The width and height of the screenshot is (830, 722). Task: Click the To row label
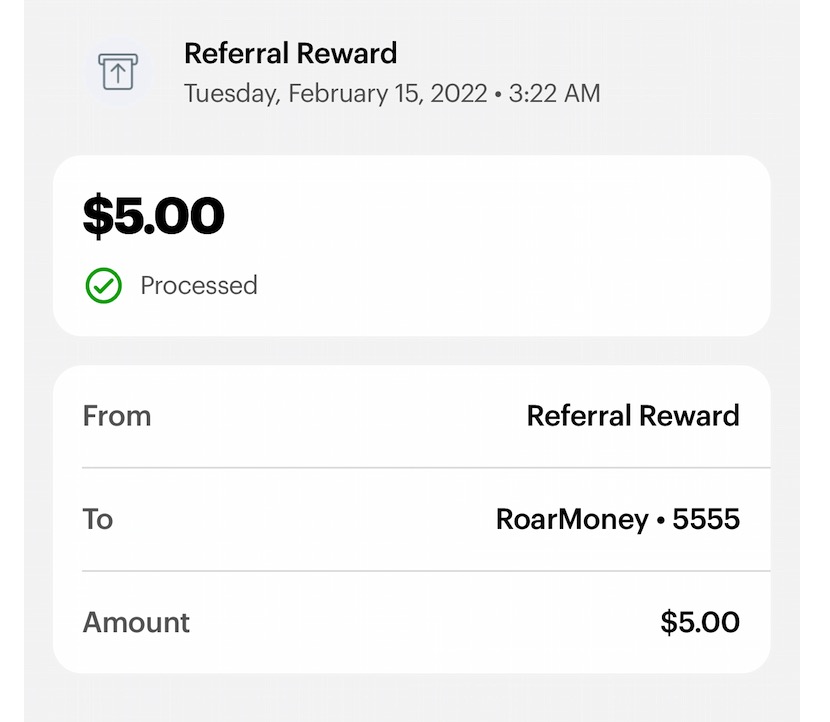click(98, 520)
